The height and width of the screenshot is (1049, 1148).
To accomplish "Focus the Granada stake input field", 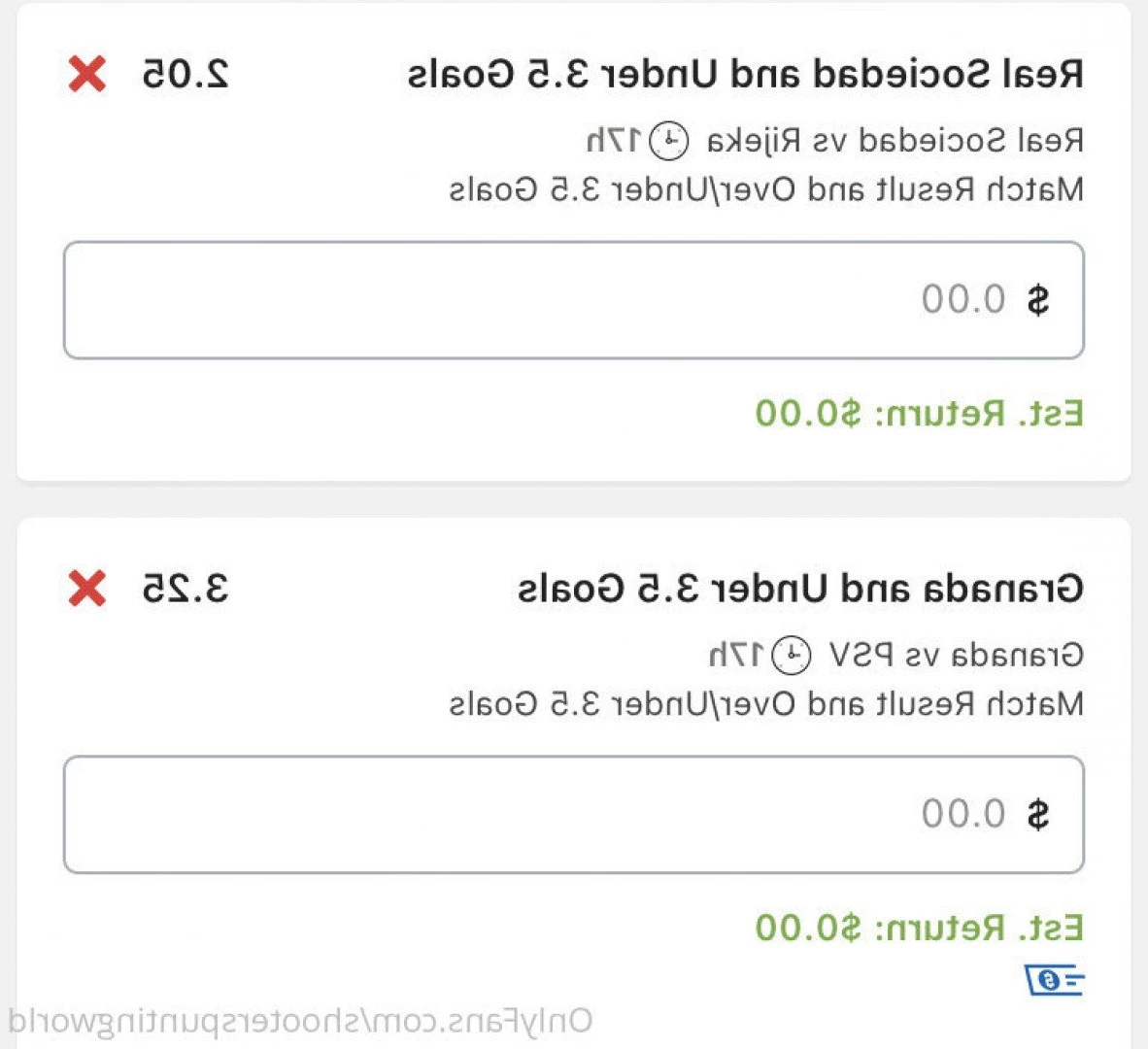I will pos(574,815).
